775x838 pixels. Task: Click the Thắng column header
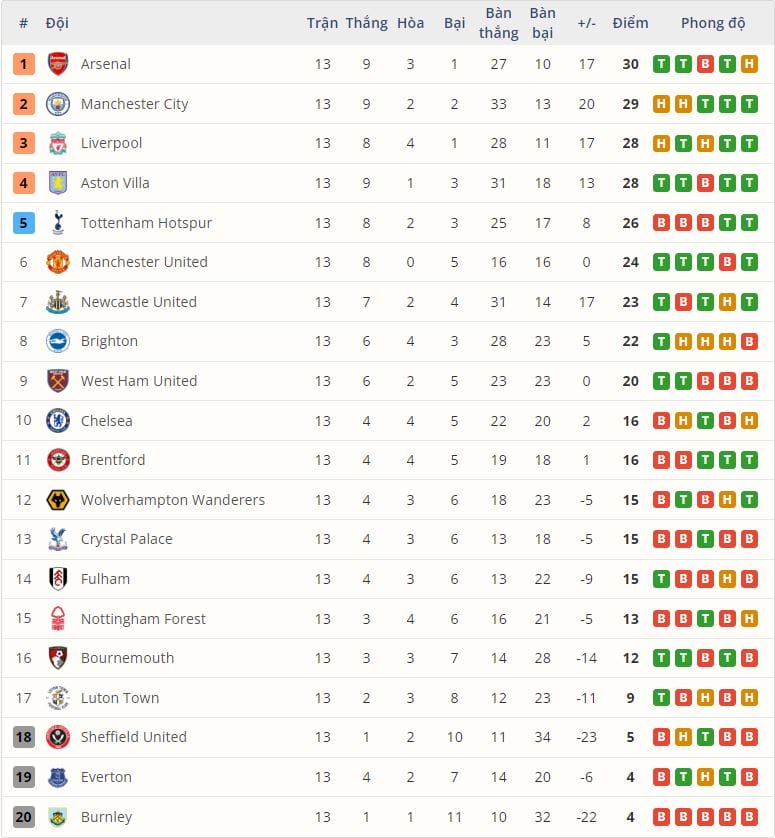tap(366, 23)
